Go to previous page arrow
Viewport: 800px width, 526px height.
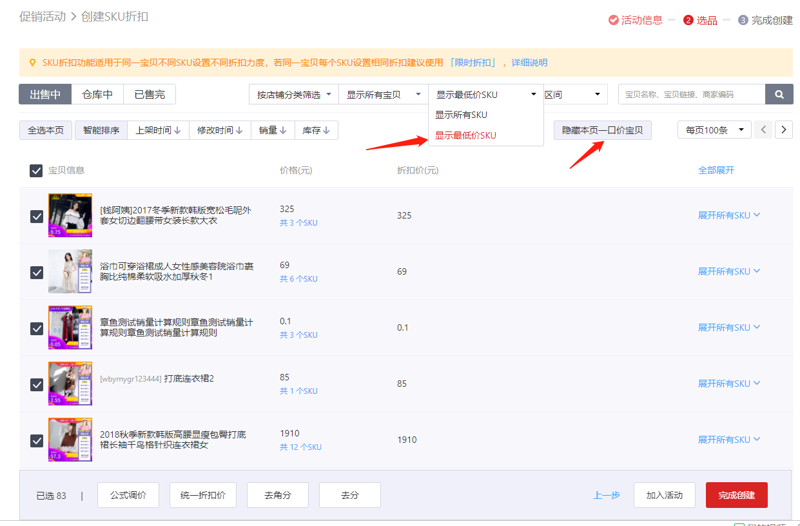click(x=763, y=130)
